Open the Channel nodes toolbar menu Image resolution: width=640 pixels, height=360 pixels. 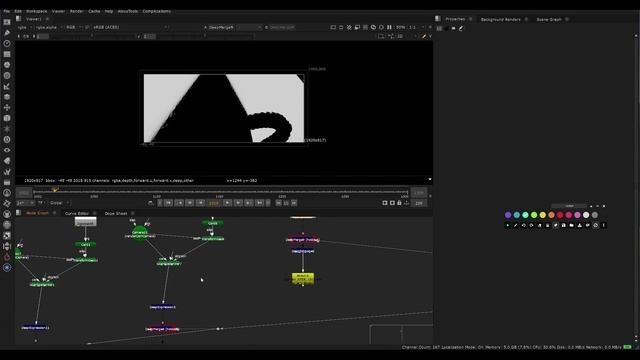point(7,54)
